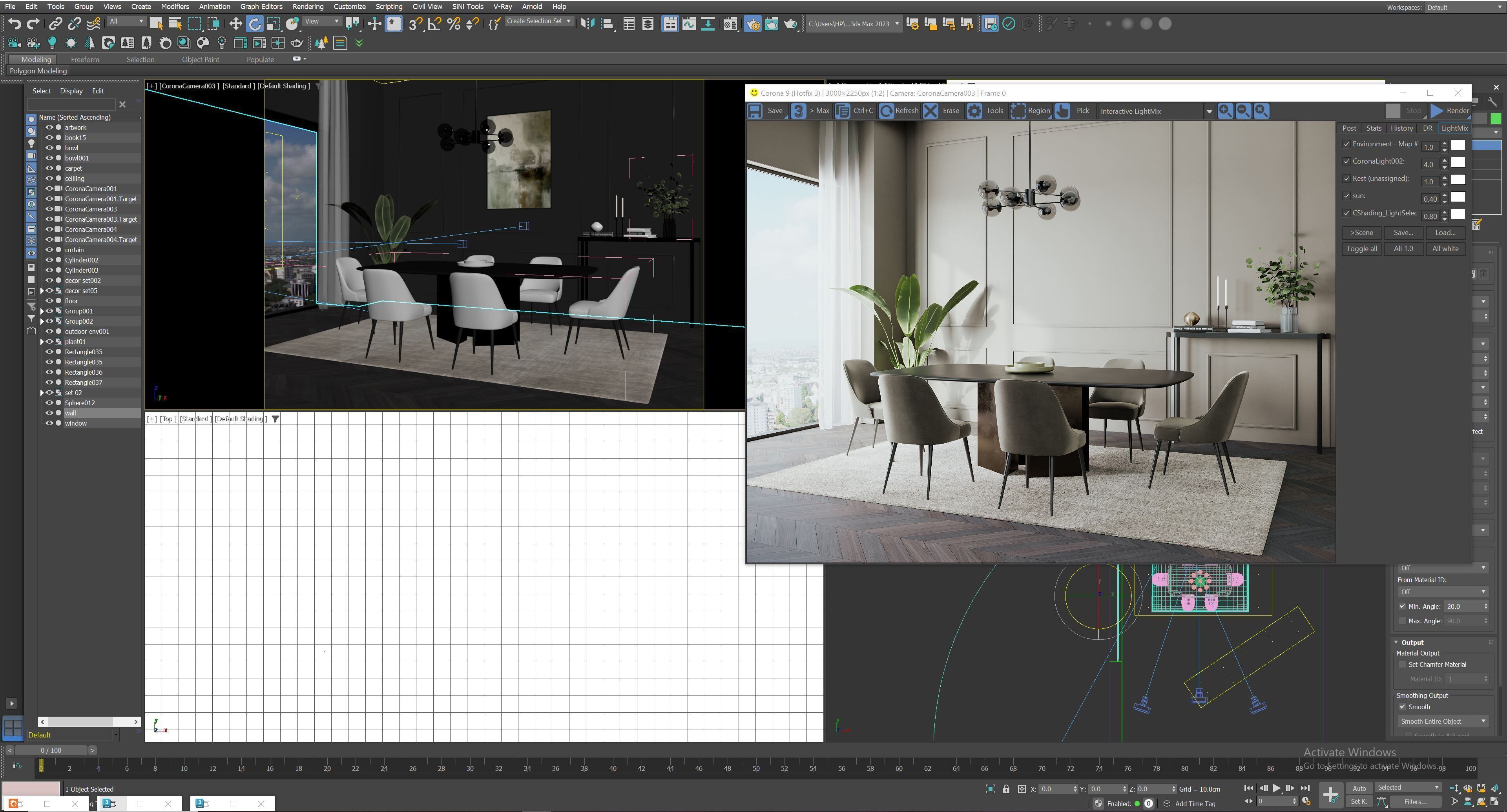The image size is (1507, 812).
Task: Copy render with Ctrl+C icon
Action: pos(843,111)
